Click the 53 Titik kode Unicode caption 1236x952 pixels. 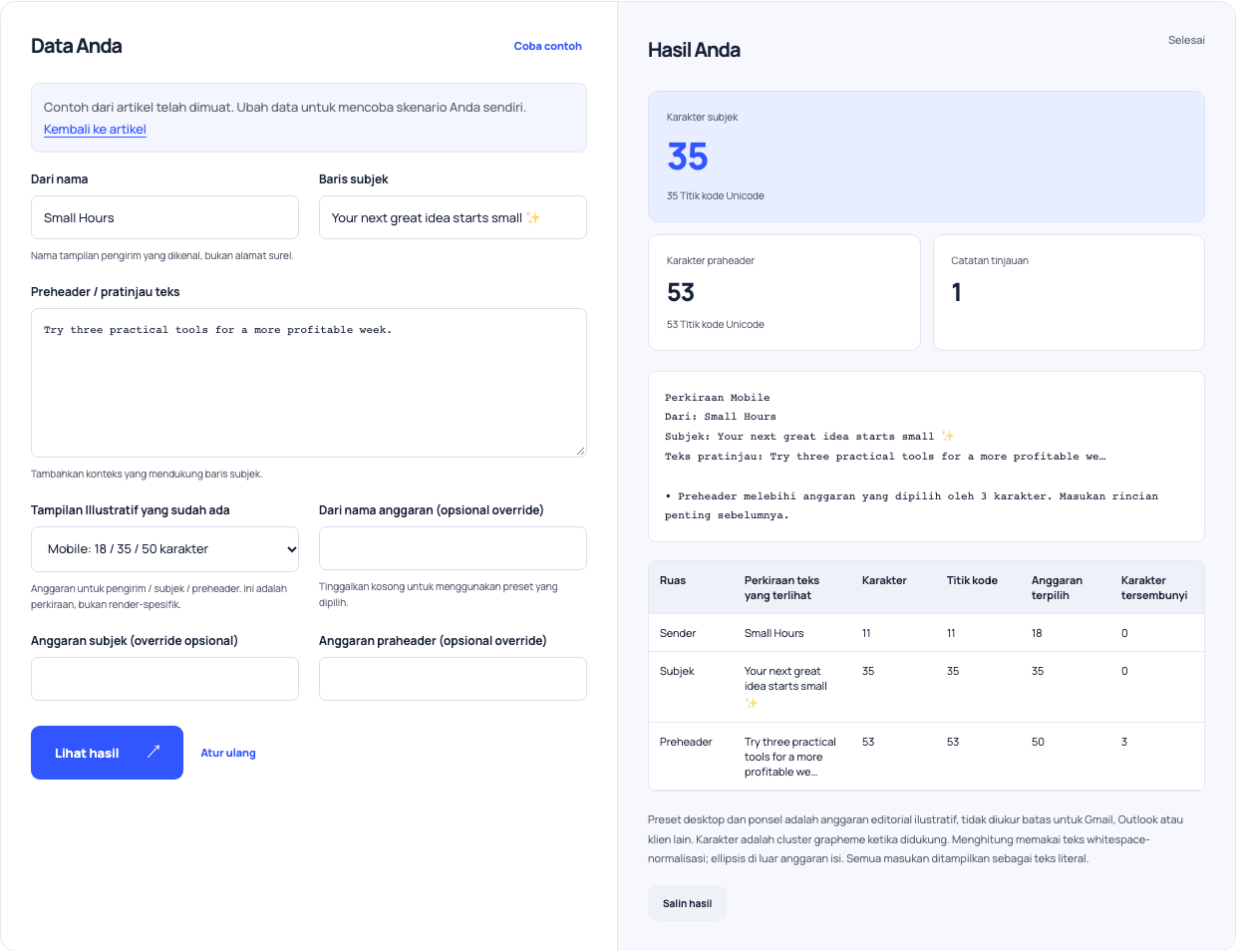pyautogui.click(x=716, y=325)
